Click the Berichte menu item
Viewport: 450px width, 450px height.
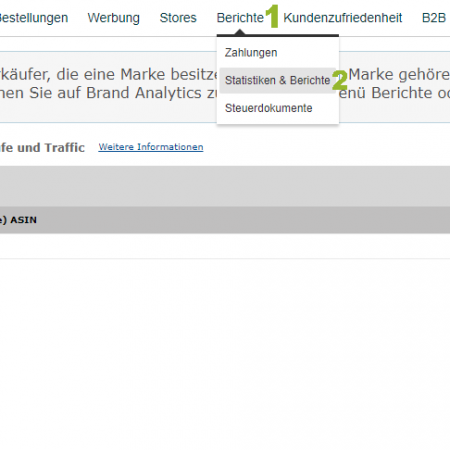(240, 18)
